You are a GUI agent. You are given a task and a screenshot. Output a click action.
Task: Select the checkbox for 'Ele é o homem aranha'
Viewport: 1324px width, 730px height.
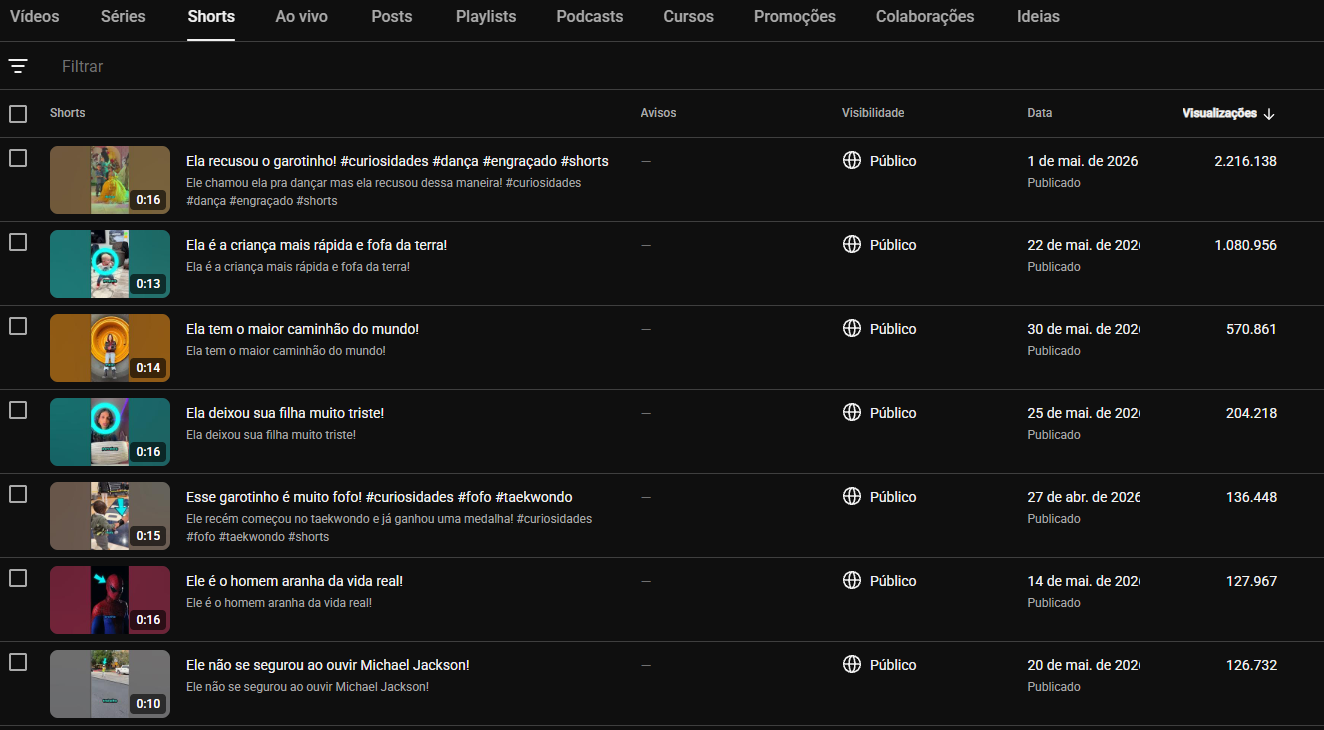pyautogui.click(x=18, y=578)
